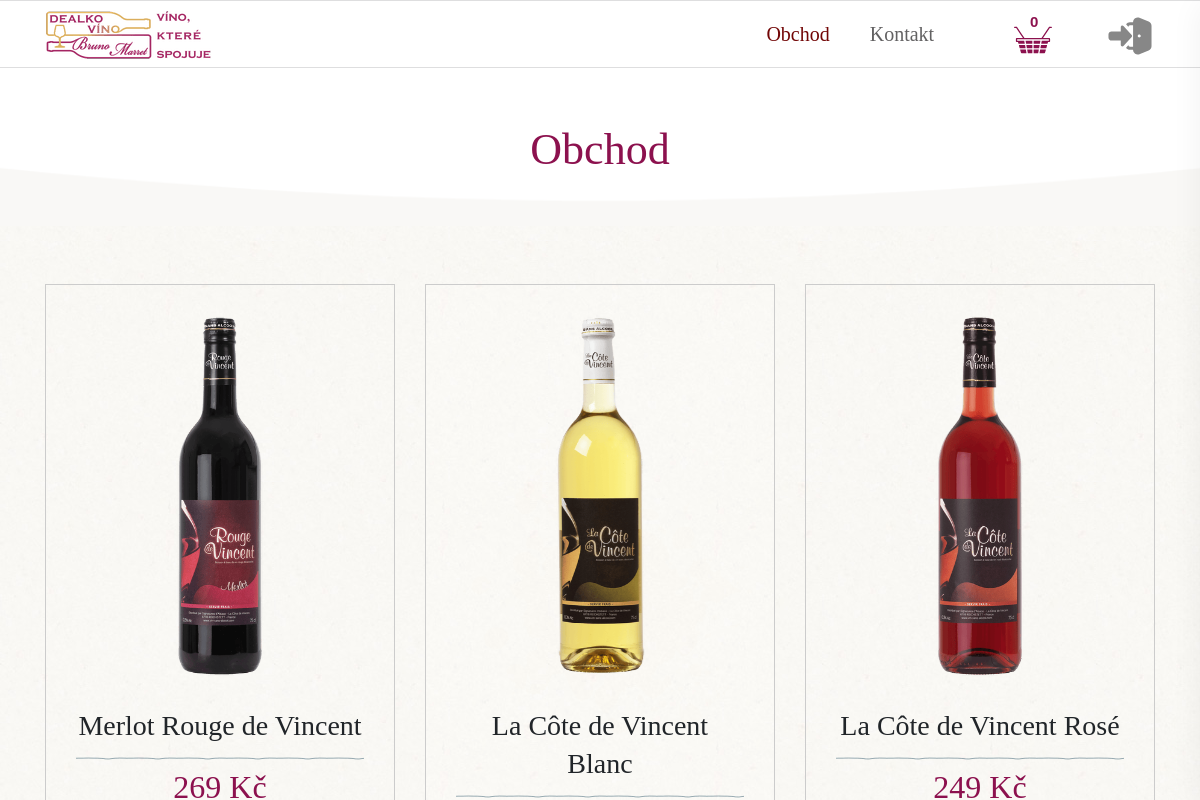Image resolution: width=1200 pixels, height=800 pixels.
Task: Open the Obchod menu item
Action: (798, 34)
